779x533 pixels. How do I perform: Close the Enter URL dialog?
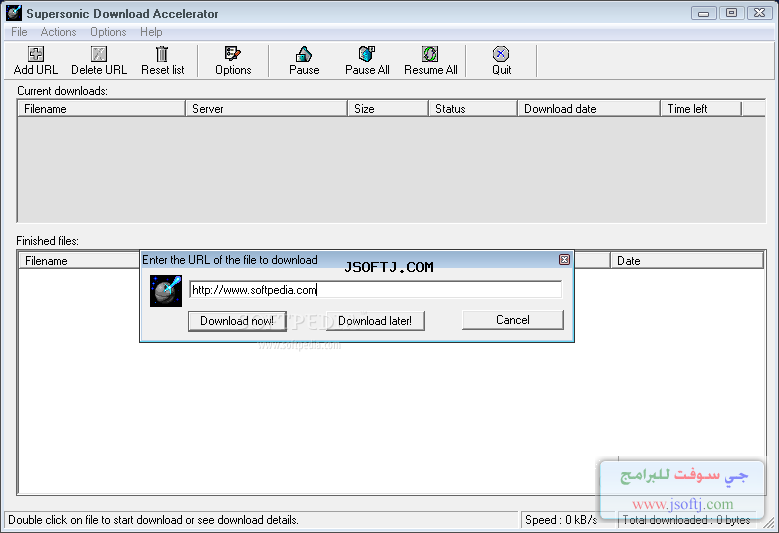pos(564,260)
